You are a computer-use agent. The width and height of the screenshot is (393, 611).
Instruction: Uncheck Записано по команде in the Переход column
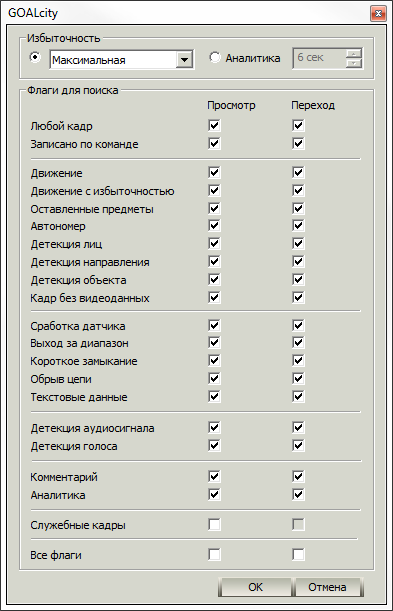(298, 143)
